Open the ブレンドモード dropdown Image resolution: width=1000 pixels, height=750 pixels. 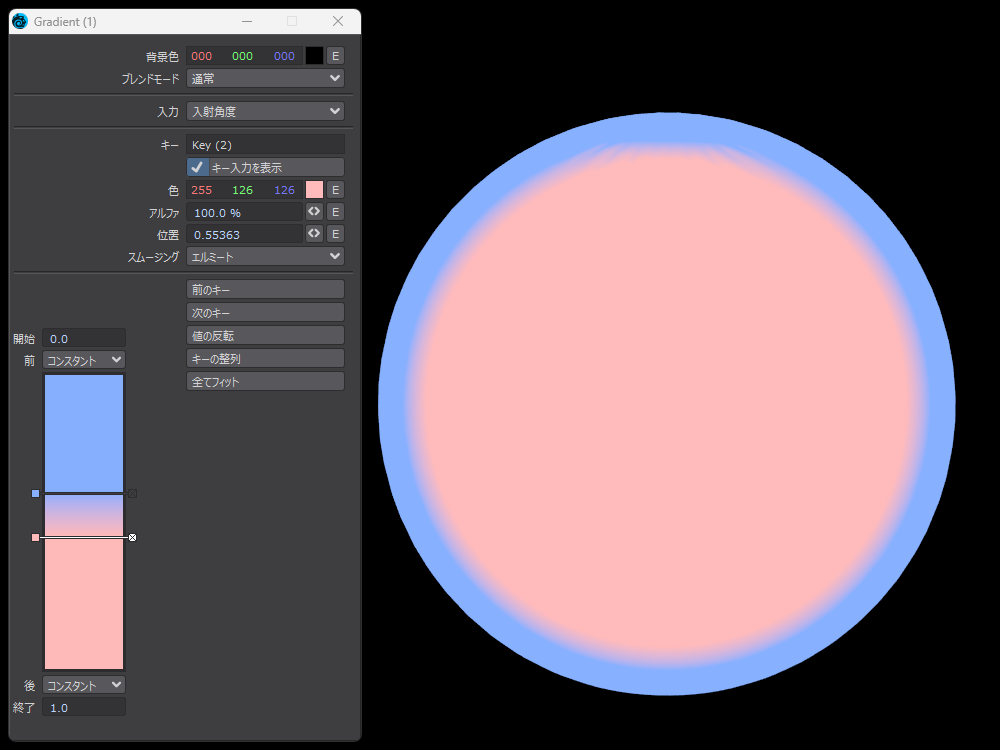(265, 78)
